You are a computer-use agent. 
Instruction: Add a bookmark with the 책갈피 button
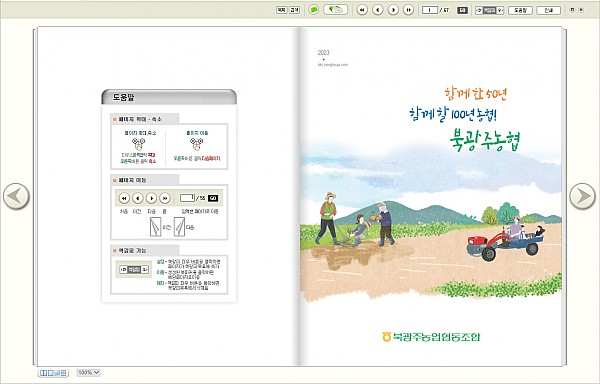tap(489, 10)
